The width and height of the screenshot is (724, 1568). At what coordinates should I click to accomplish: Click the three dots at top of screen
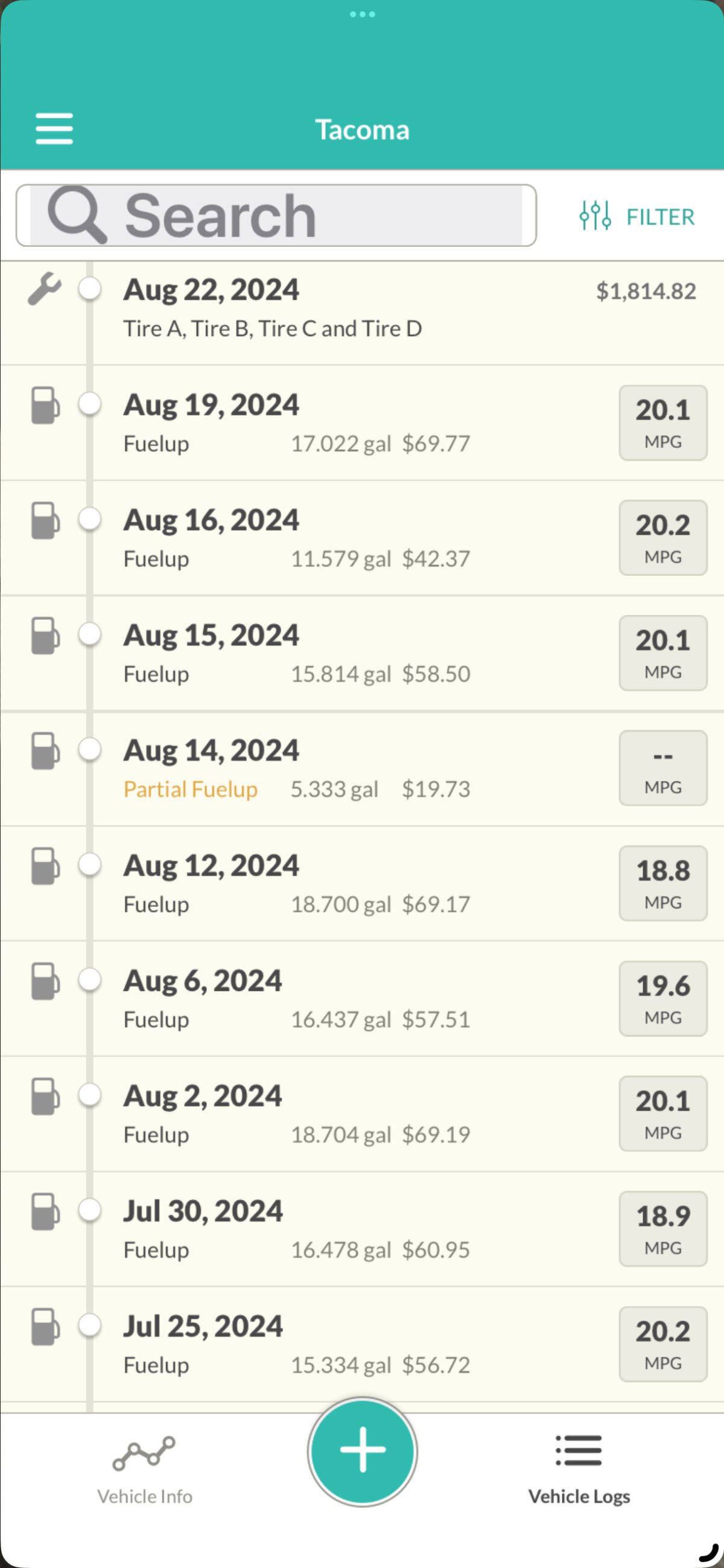click(x=363, y=14)
